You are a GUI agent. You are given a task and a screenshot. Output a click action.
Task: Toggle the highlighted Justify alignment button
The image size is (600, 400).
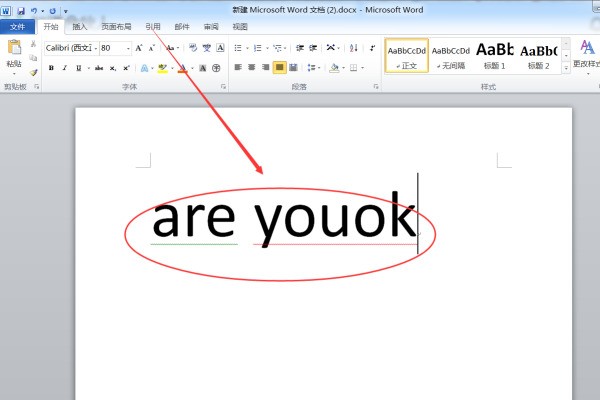coord(280,68)
